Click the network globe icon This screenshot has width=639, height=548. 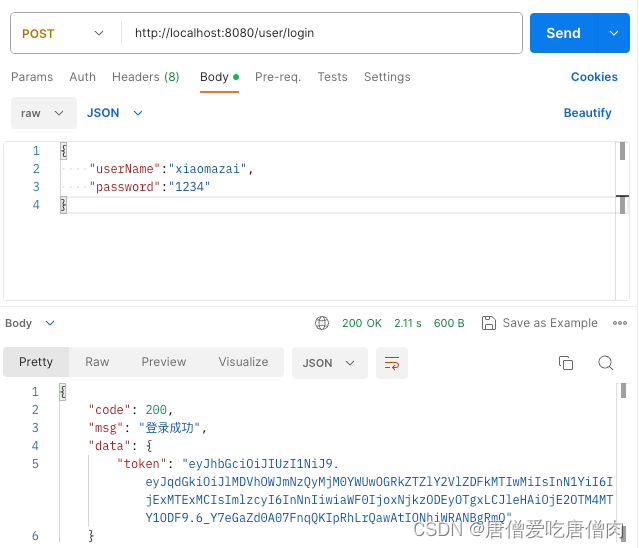322,323
